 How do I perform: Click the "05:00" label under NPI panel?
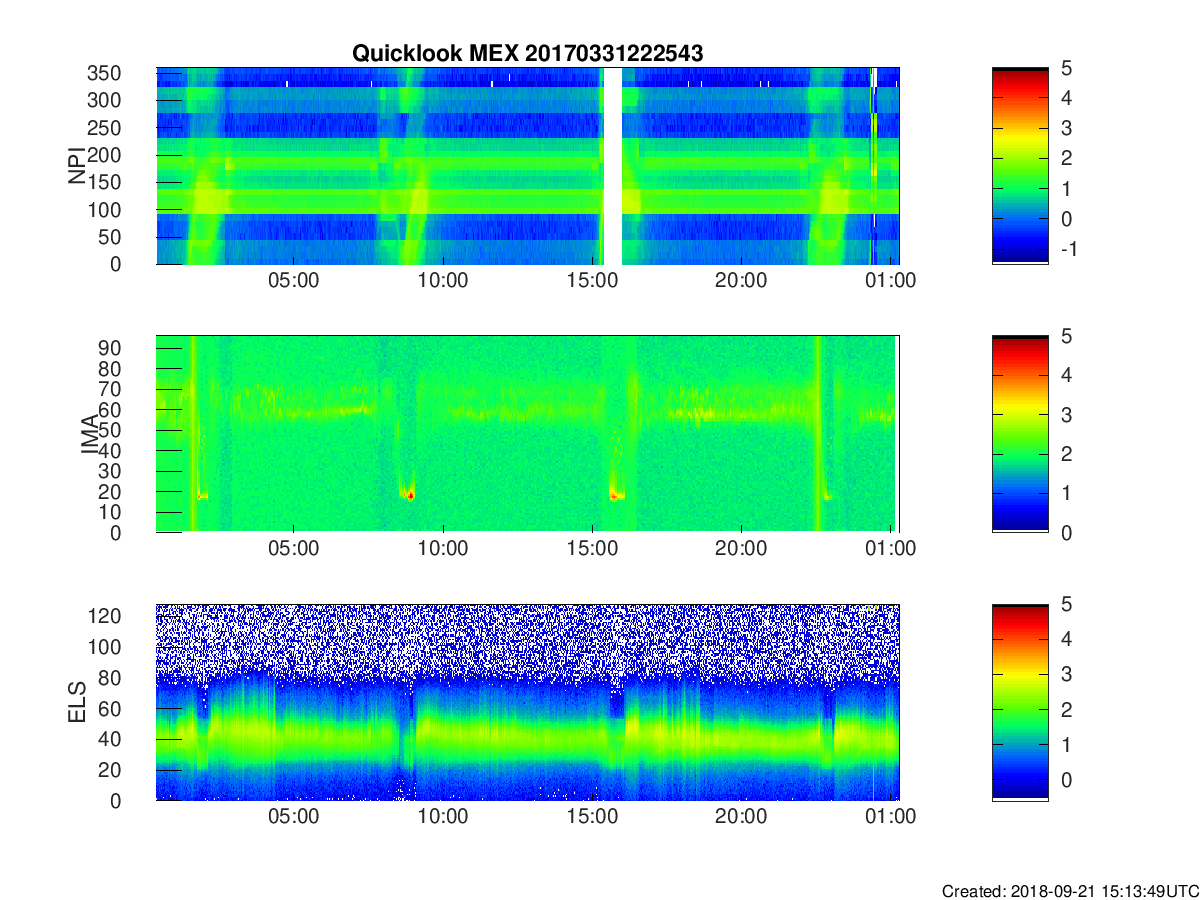coord(294,281)
